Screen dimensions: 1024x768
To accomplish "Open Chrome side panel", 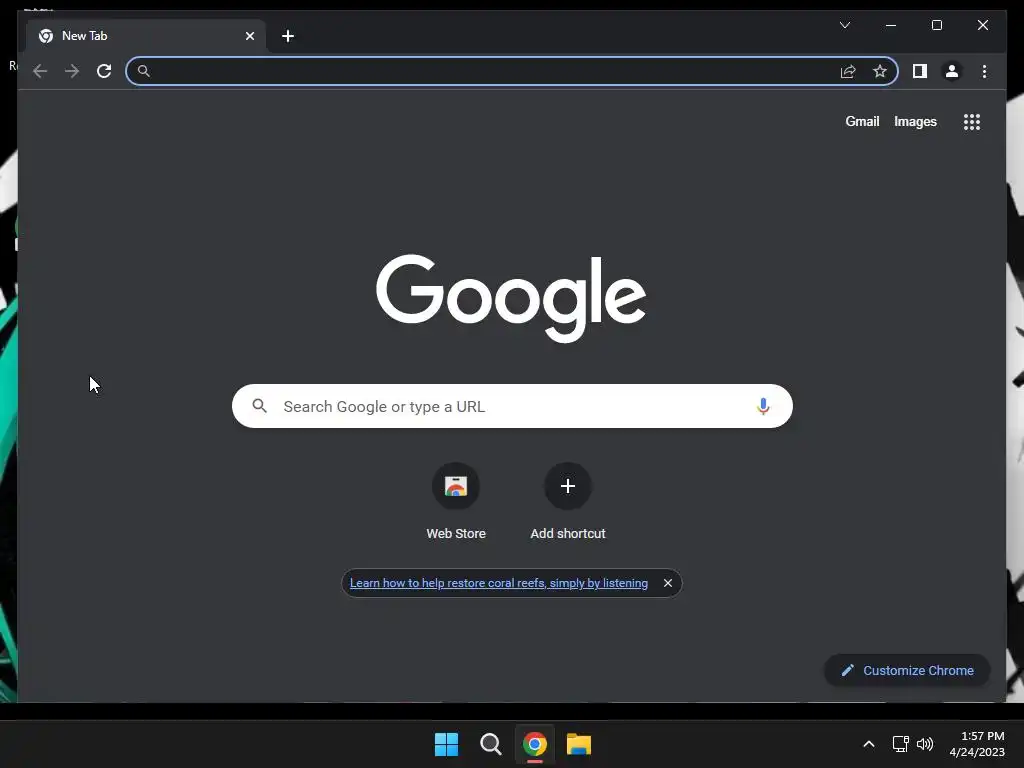I will pyautogui.click(x=920, y=71).
